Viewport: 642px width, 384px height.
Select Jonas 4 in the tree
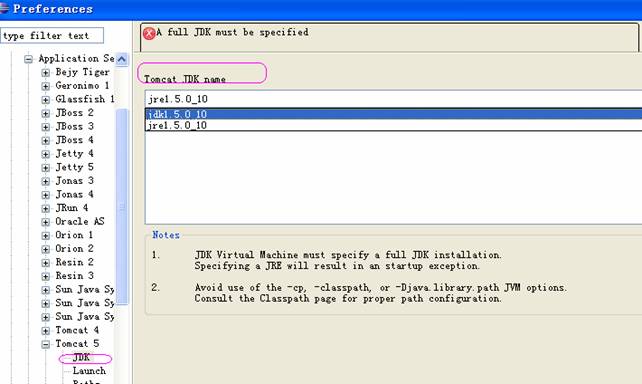click(x=74, y=194)
